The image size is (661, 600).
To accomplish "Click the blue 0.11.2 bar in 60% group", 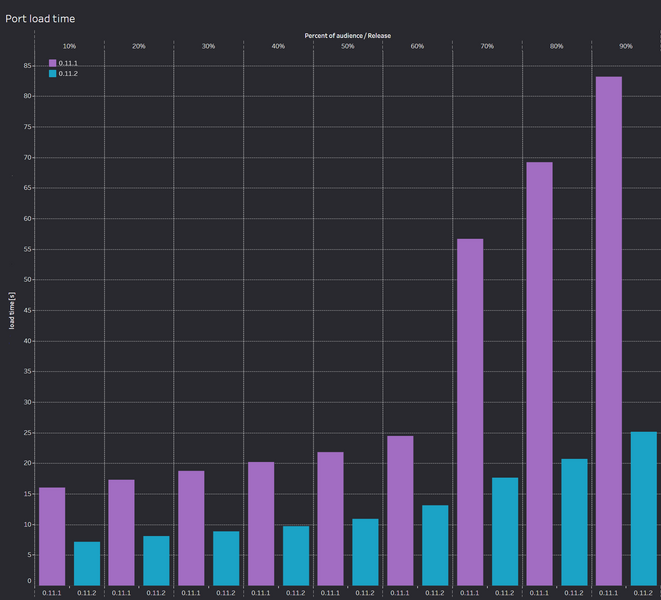I will coord(435,545).
